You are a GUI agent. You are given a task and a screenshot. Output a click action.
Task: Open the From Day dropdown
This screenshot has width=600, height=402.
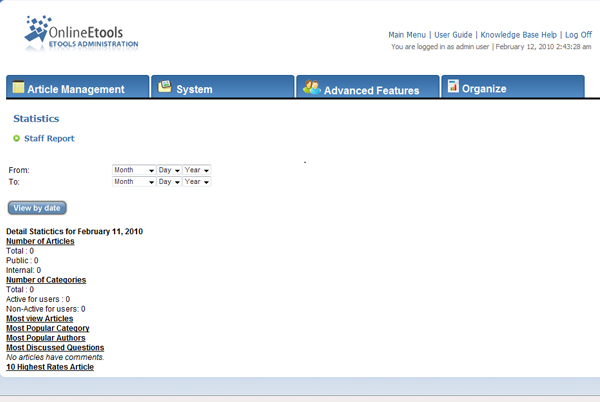(x=168, y=170)
